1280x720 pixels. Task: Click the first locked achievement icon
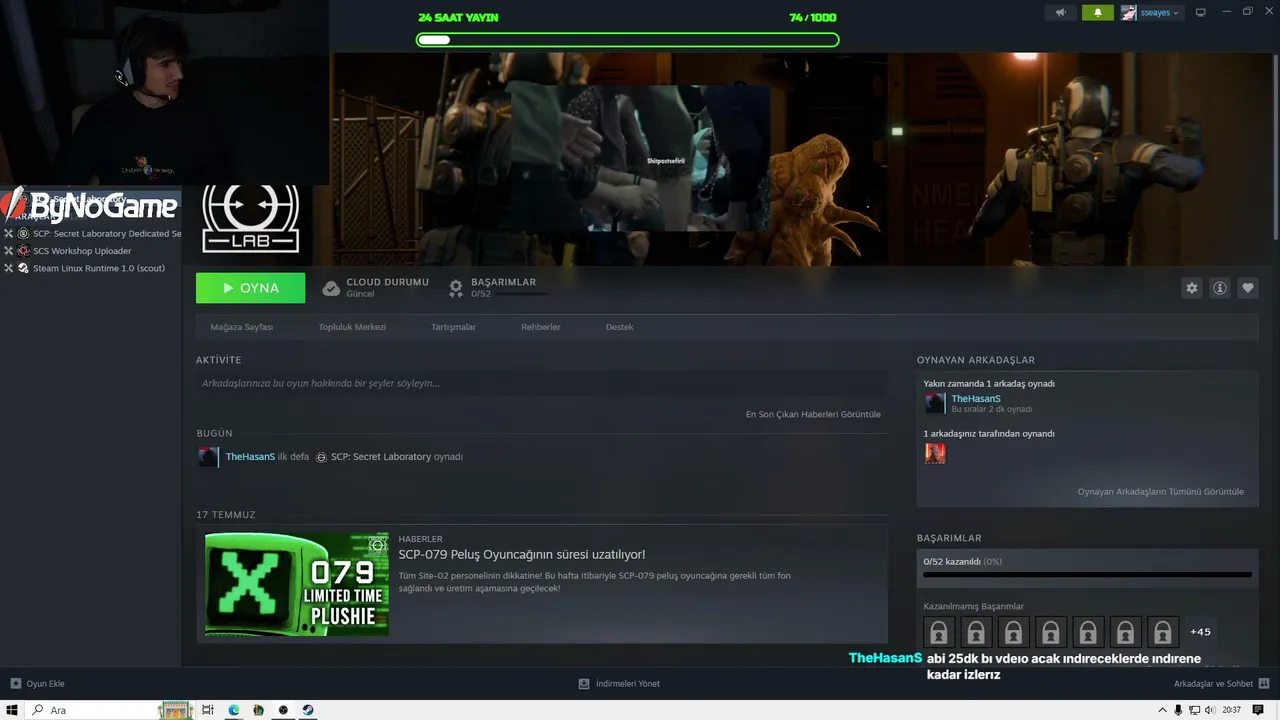click(938, 632)
